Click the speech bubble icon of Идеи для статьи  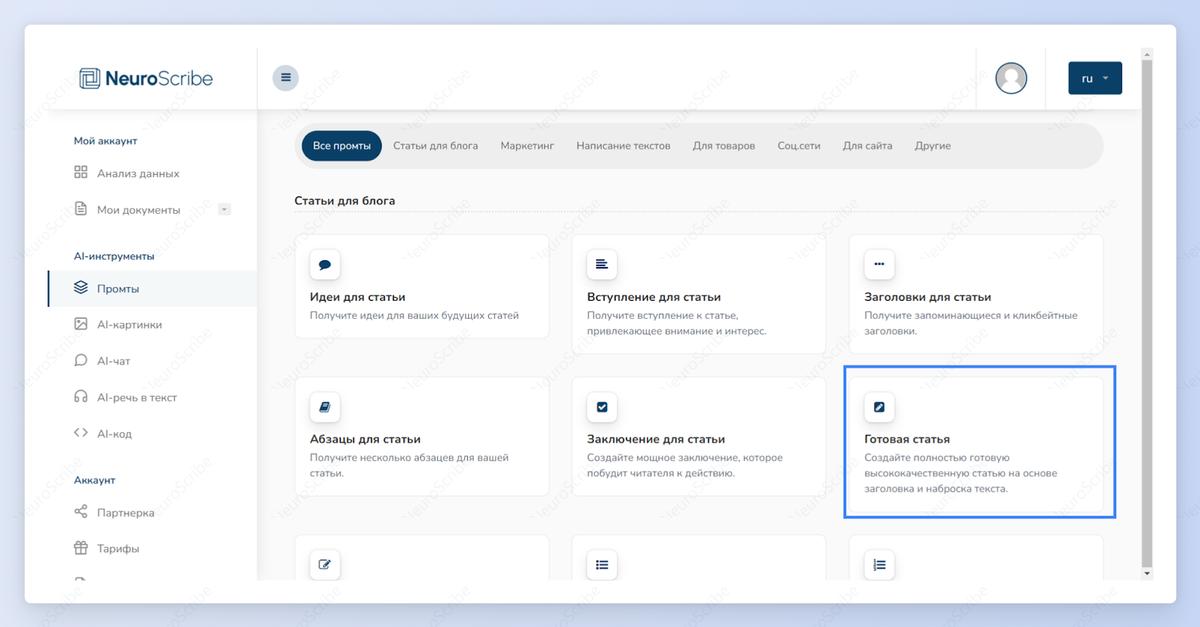[325, 265]
